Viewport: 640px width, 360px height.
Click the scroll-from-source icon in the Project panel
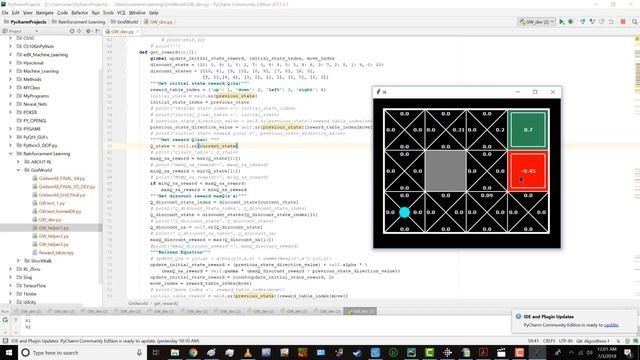tap(72, 31)
